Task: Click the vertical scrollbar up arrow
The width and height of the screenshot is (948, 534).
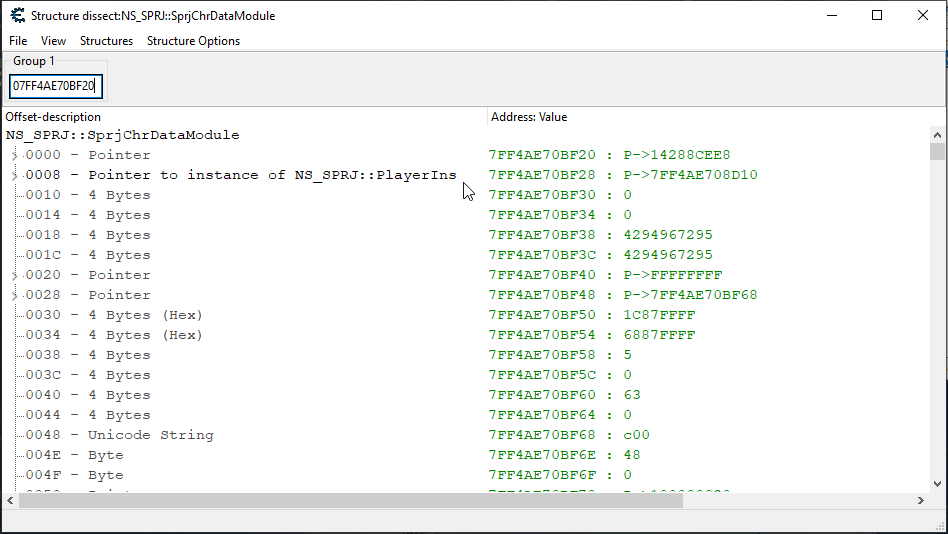Action: click(937, 134)
